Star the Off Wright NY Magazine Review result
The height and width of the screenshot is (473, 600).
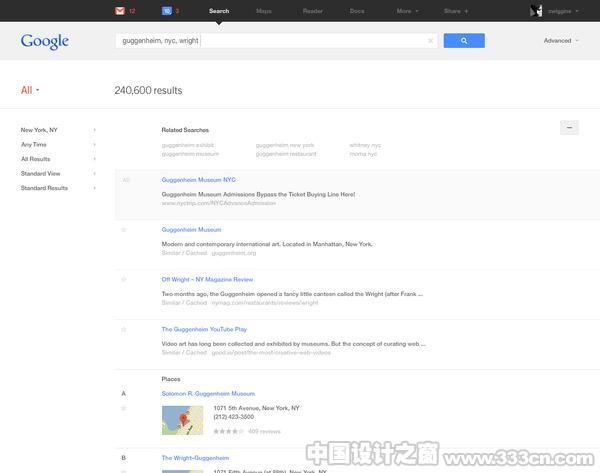coord(124,279)
